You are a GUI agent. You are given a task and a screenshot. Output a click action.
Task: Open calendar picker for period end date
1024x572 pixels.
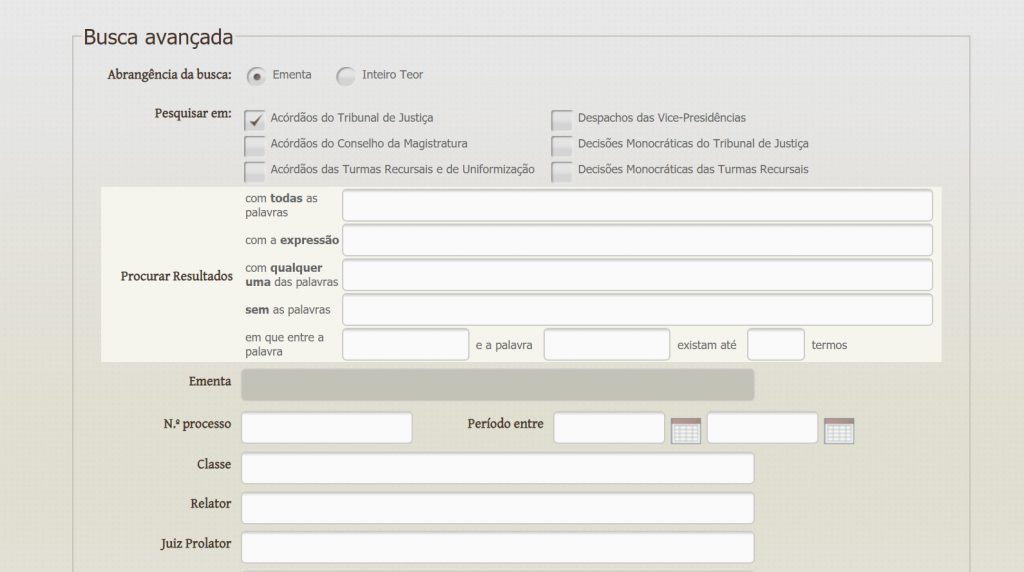point(838,430)
